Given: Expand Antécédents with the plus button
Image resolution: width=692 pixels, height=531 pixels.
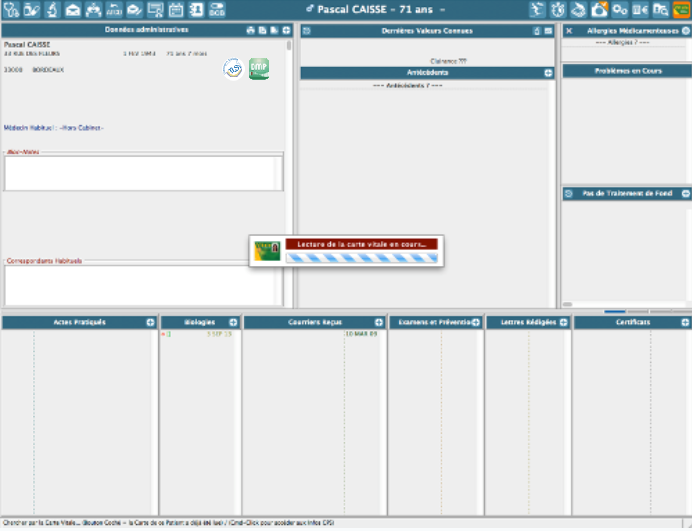Looking at the screenshot, I should (547, 73).
